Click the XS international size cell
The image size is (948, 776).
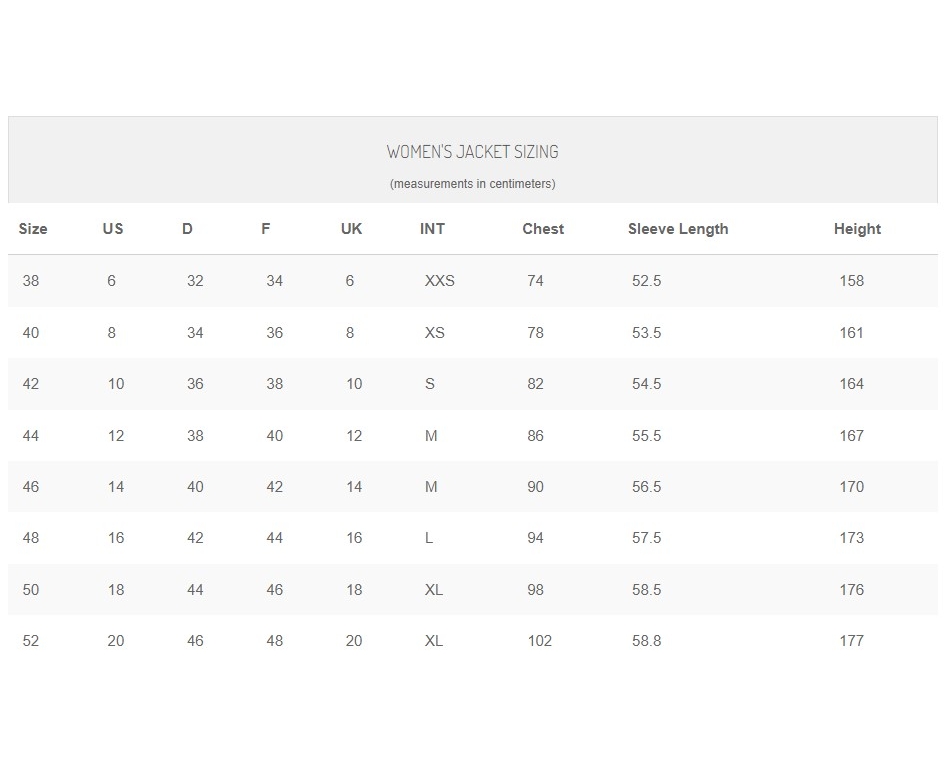(434, 333)
